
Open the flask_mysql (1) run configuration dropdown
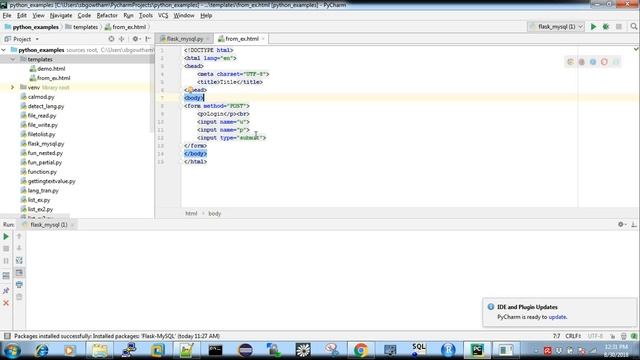tap(557, 27)
